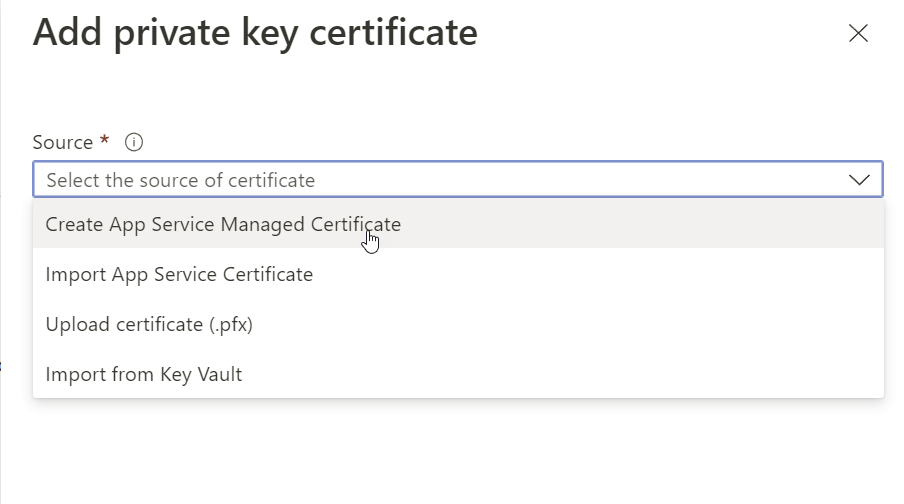This screenshot has width=904, height=504.
Task: Select Import App Service Certificate option
Action: [458, 274]
